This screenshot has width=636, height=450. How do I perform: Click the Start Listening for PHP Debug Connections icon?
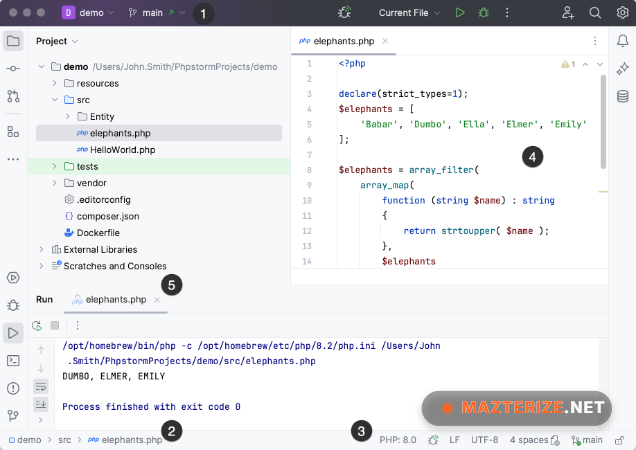344,13
